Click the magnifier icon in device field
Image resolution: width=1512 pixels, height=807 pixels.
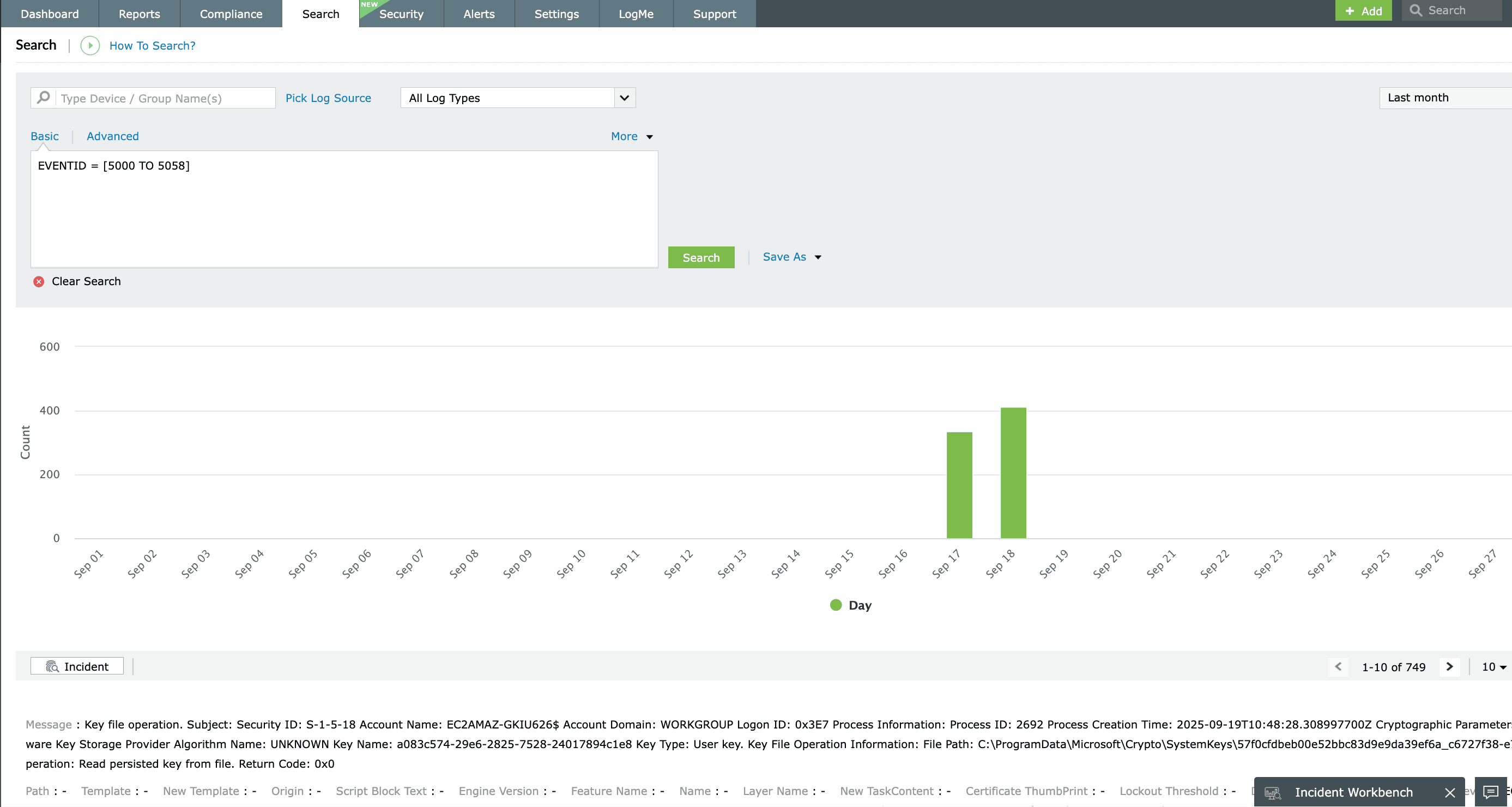pyautogui.click(x=44, y=98)
